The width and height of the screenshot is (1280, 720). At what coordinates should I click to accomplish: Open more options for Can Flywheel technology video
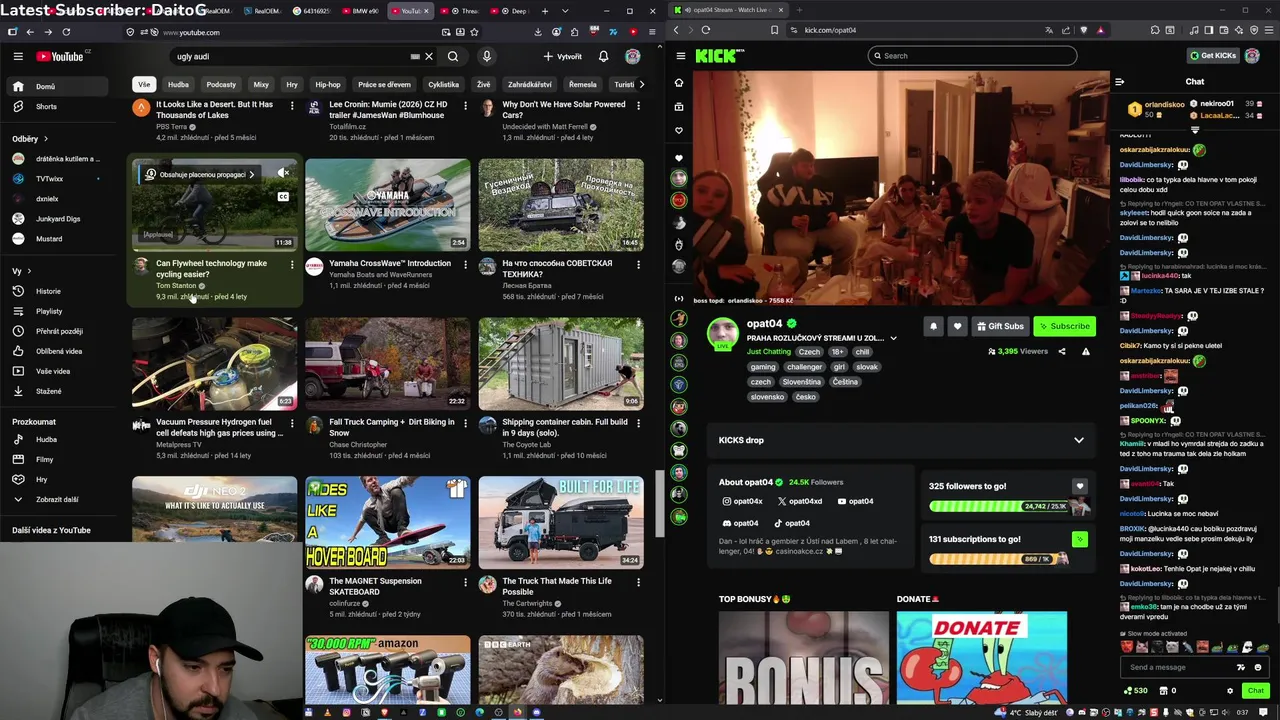click(x=292, y=265)
